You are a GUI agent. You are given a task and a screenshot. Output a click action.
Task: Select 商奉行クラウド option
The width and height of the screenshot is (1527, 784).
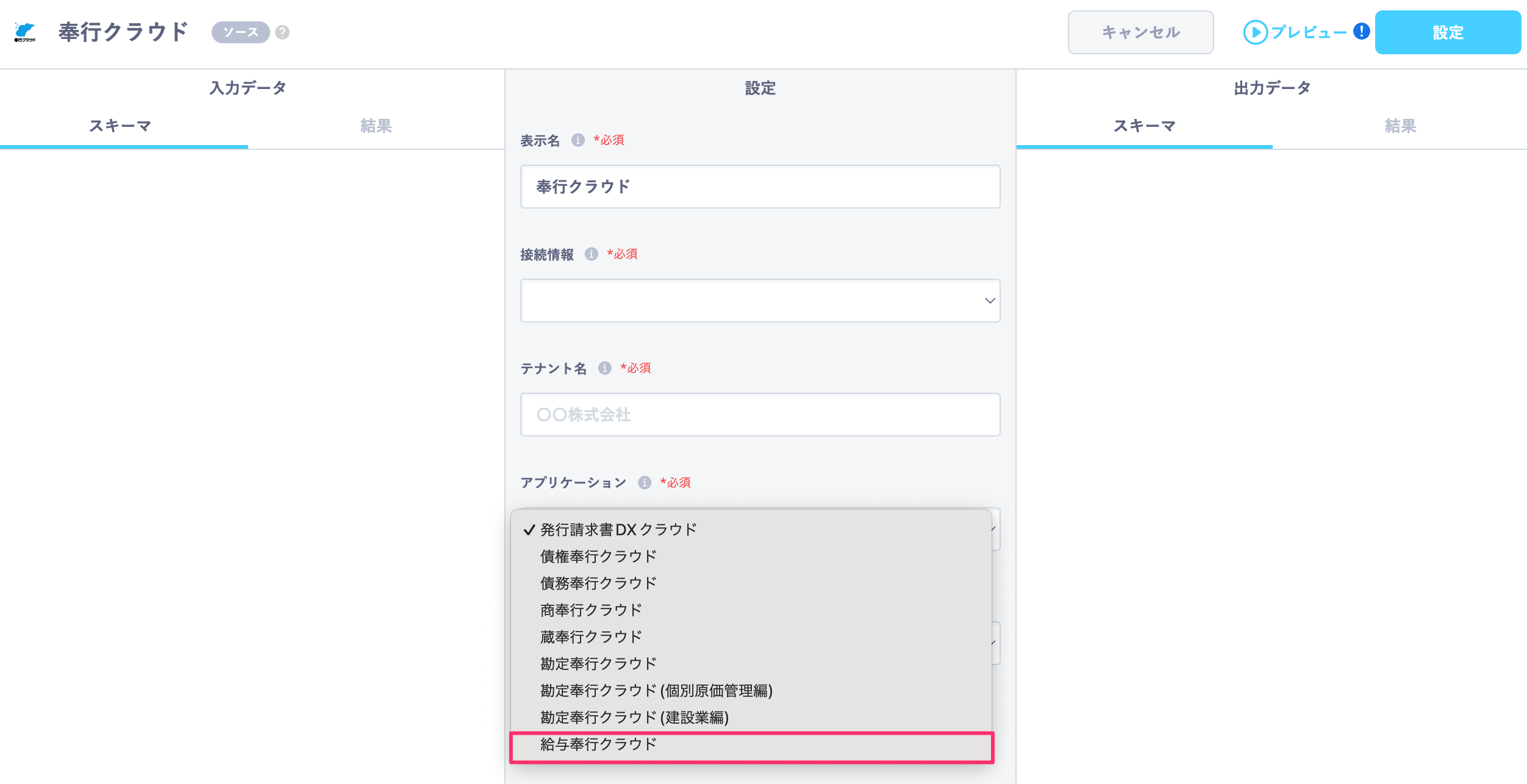751,610
